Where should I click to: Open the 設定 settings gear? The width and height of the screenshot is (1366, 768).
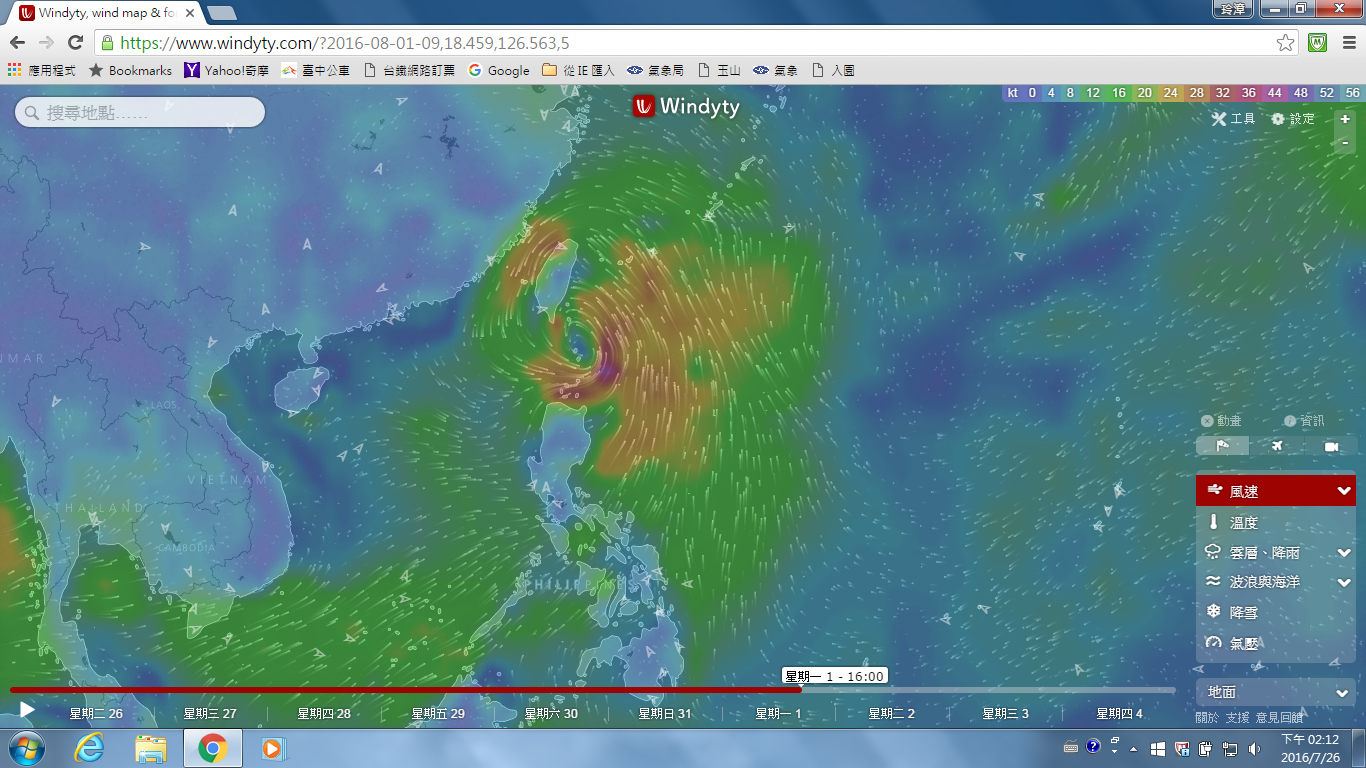[1293, 119]
